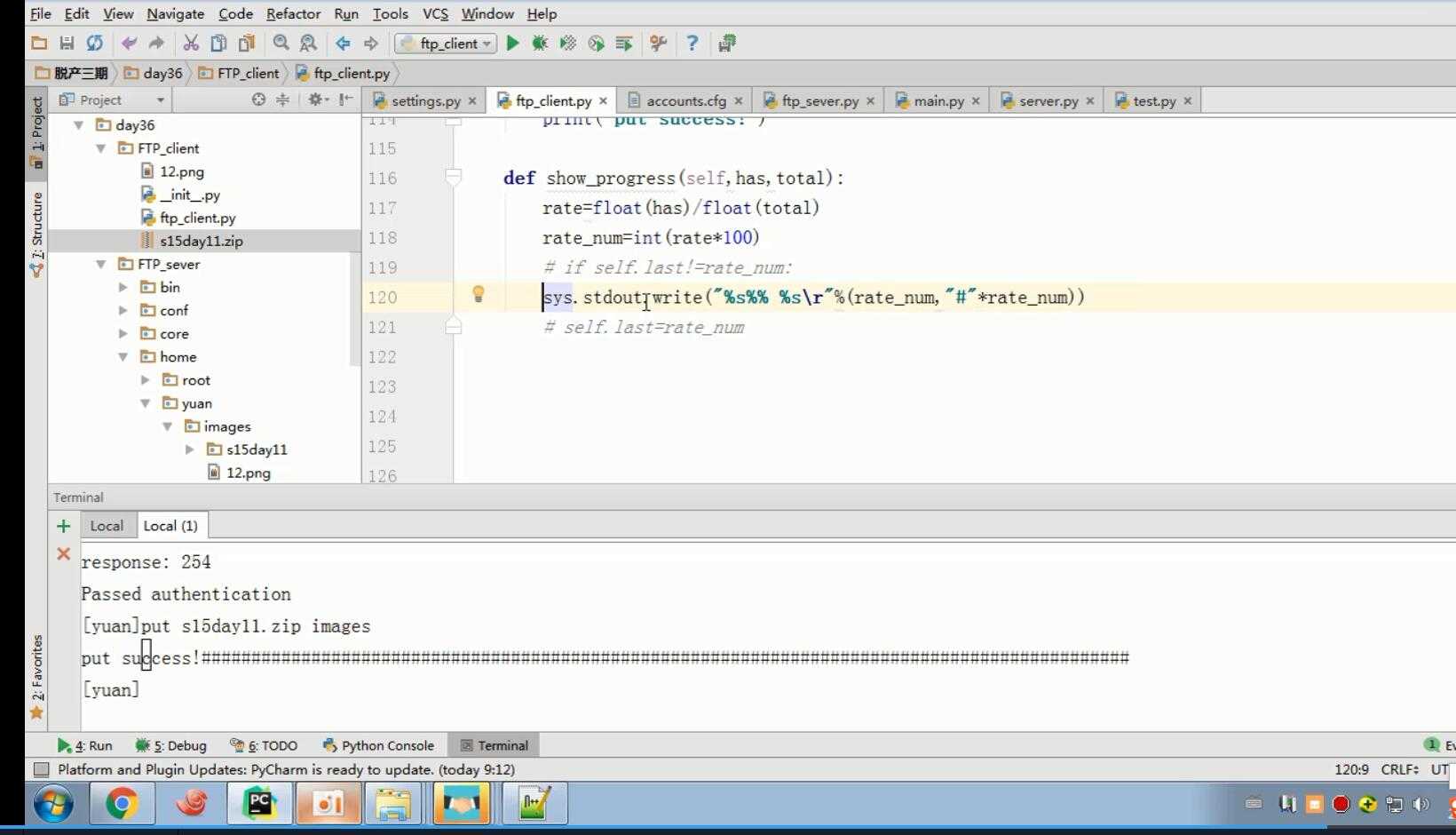Collapse the FTP_sever folder

(101, 264)
